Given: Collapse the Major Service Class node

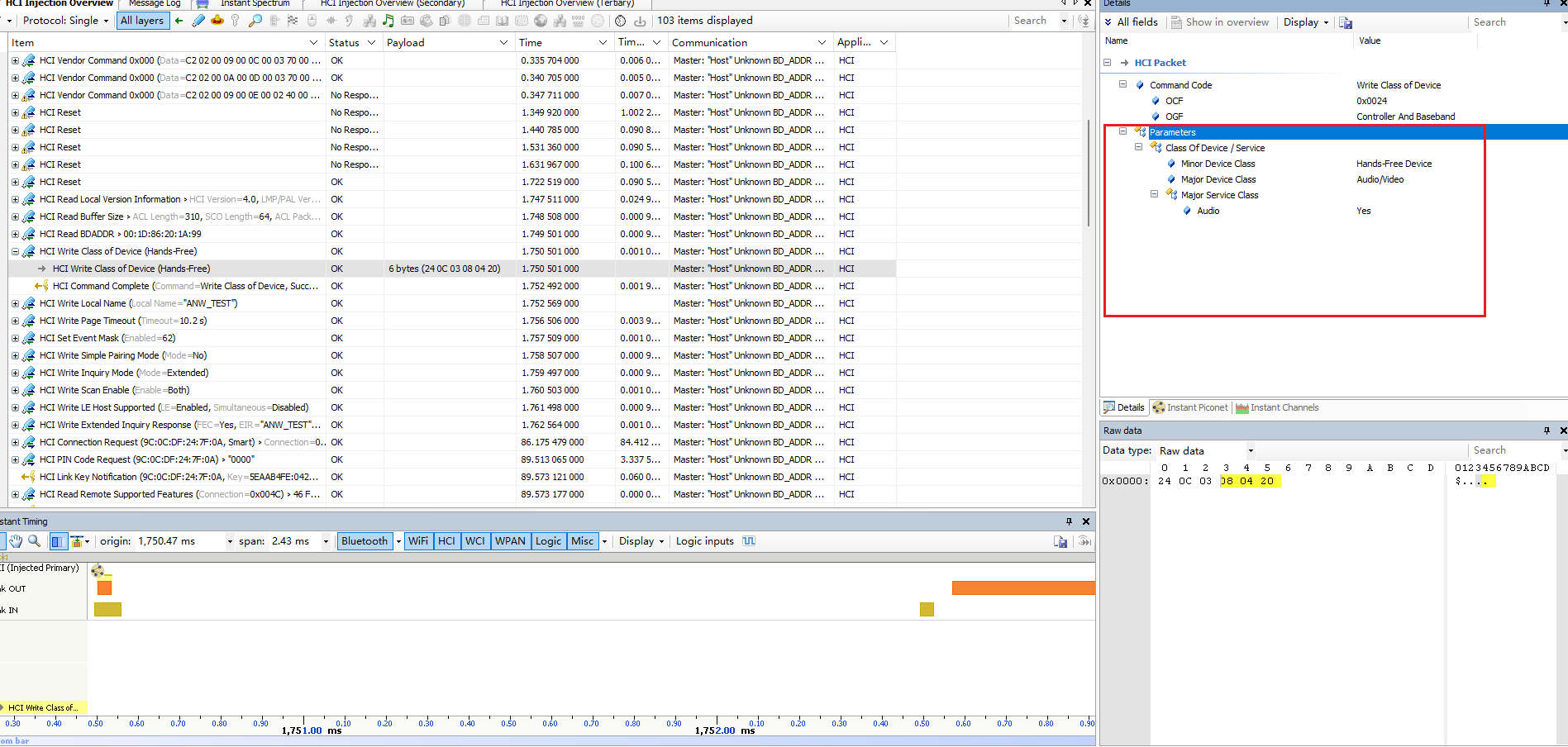Looking at the screenshot, I should [x=1154, y=194].
